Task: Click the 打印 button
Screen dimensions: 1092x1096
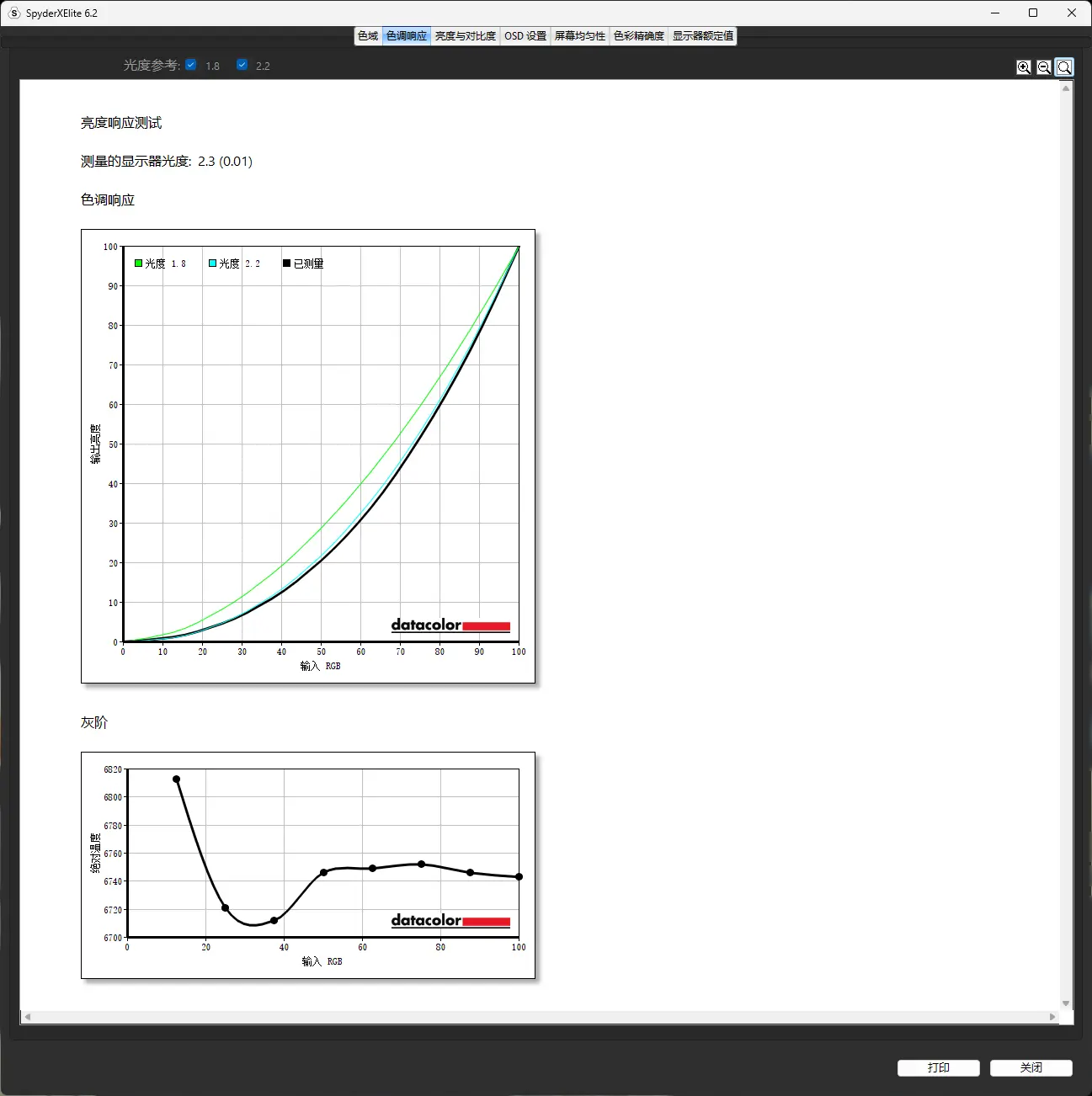Action: click(x=939, y=1067)
